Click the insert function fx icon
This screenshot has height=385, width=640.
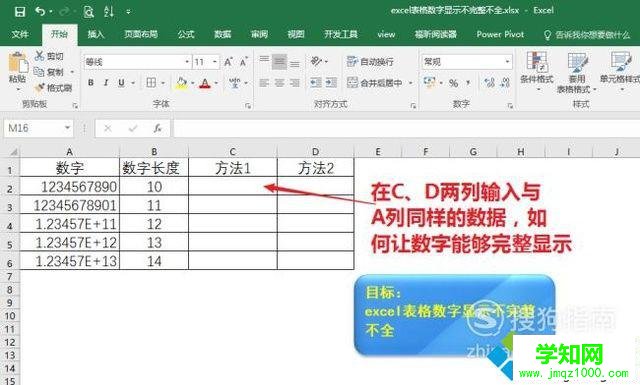click(158, 129)
